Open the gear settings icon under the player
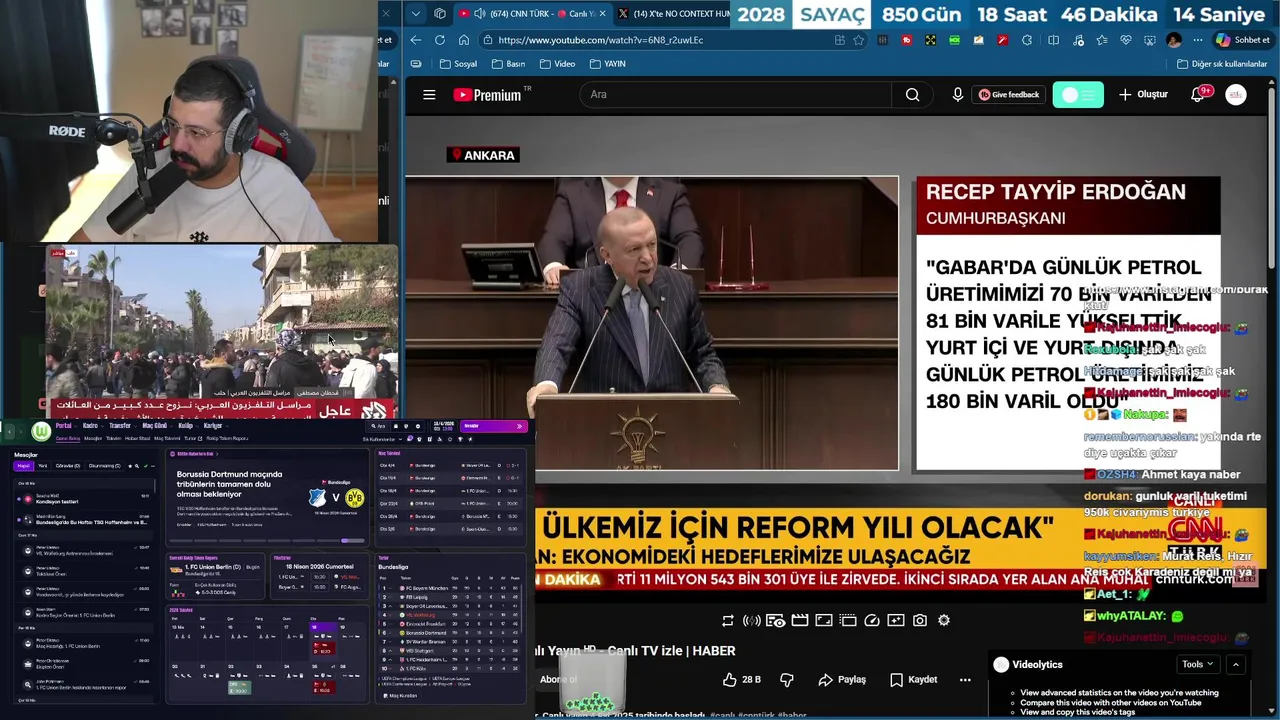Viewport: 1280px width, 720px height. click(x=944, y=621)
